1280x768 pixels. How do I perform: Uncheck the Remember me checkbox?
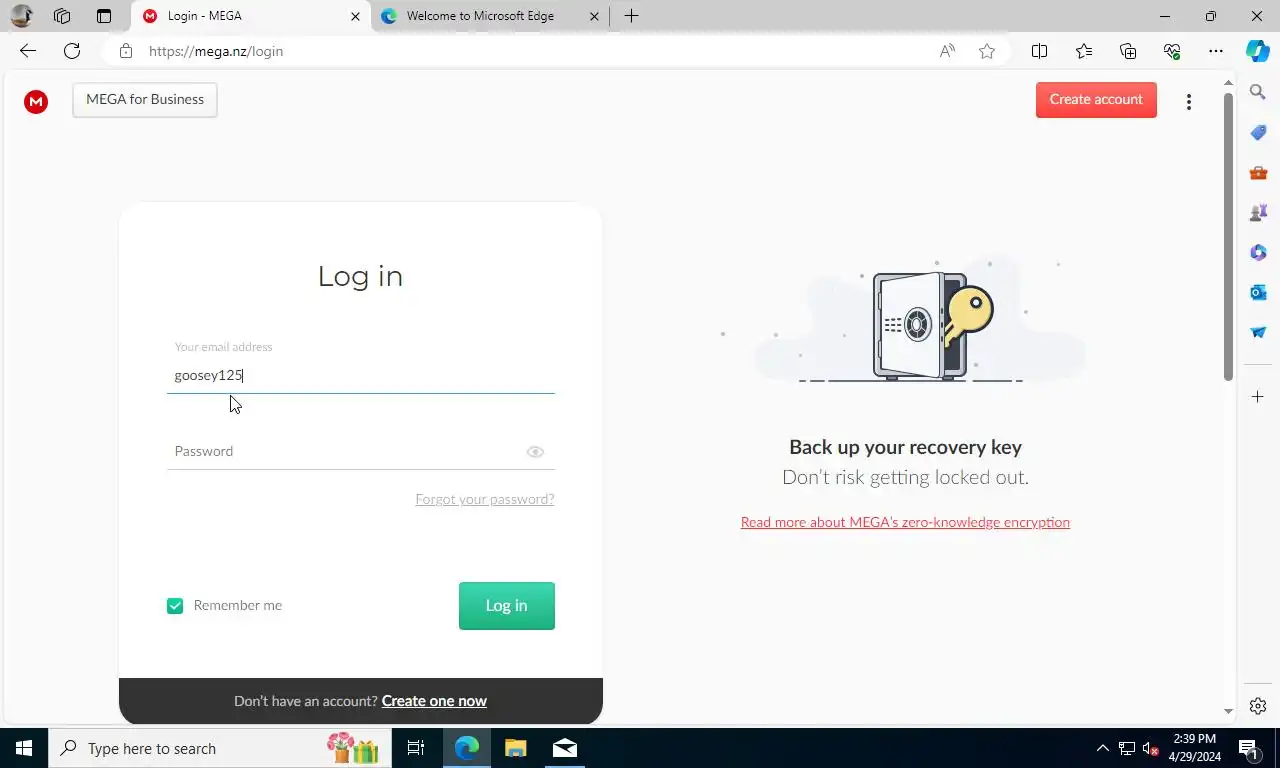click(175, 606)
